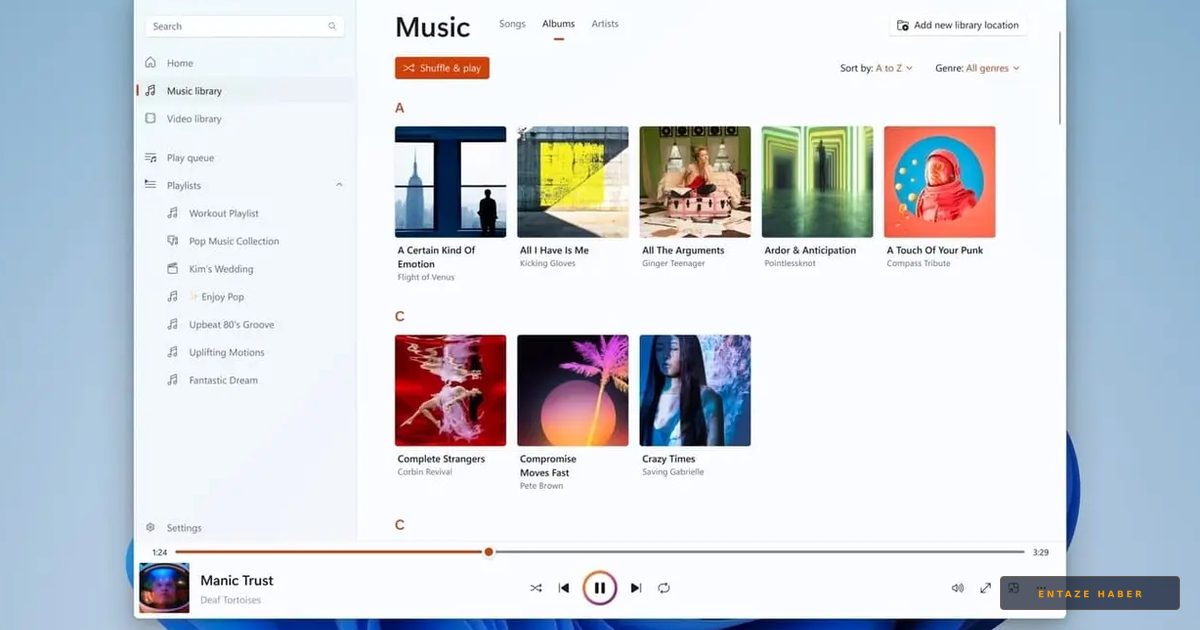This screenshot has width=1200, height=630.
Task: Click the Manic Trust song title
Action: coord(237,580)
